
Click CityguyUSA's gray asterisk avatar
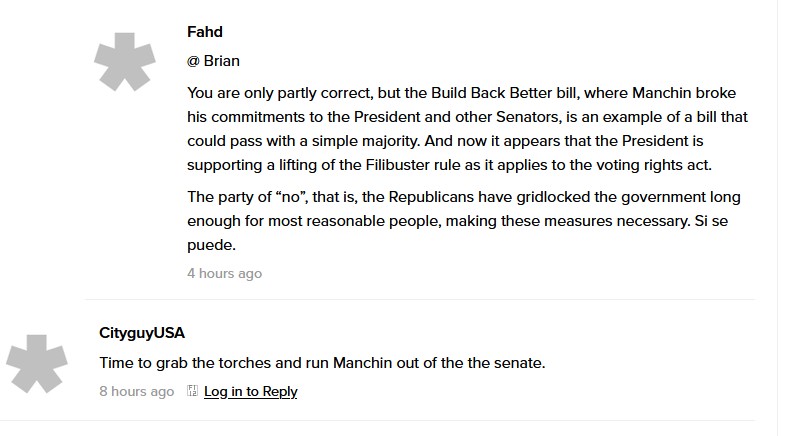click(37, 363)
